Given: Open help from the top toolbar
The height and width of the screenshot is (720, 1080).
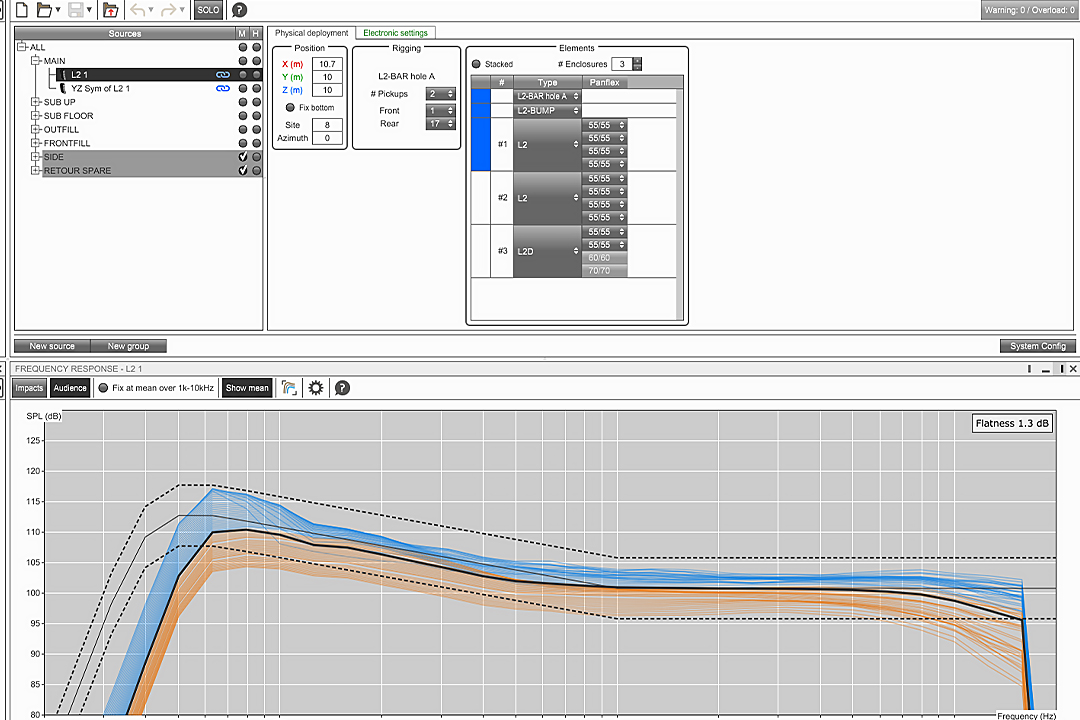Looking at the screenshot, I should (x=239, y=10).
